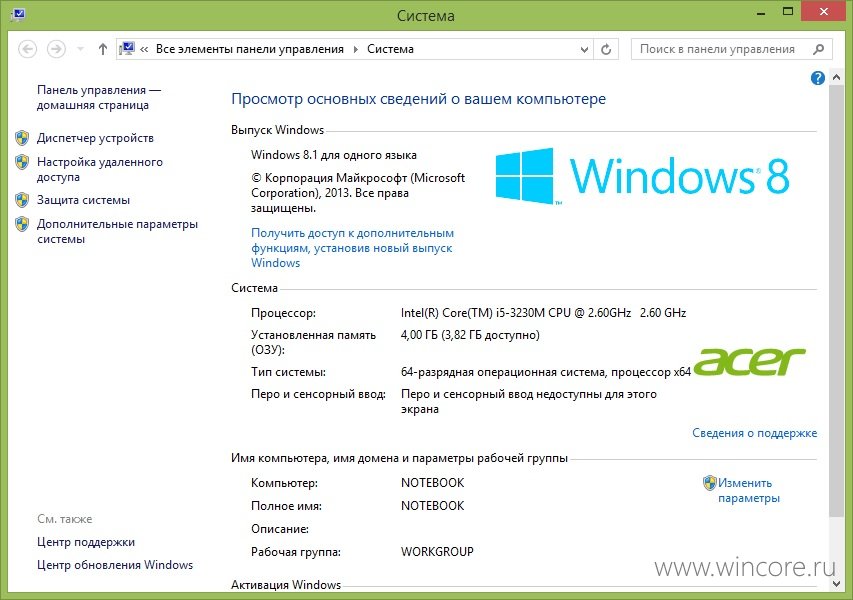Click the search magnifier icon

click(819, 49)
